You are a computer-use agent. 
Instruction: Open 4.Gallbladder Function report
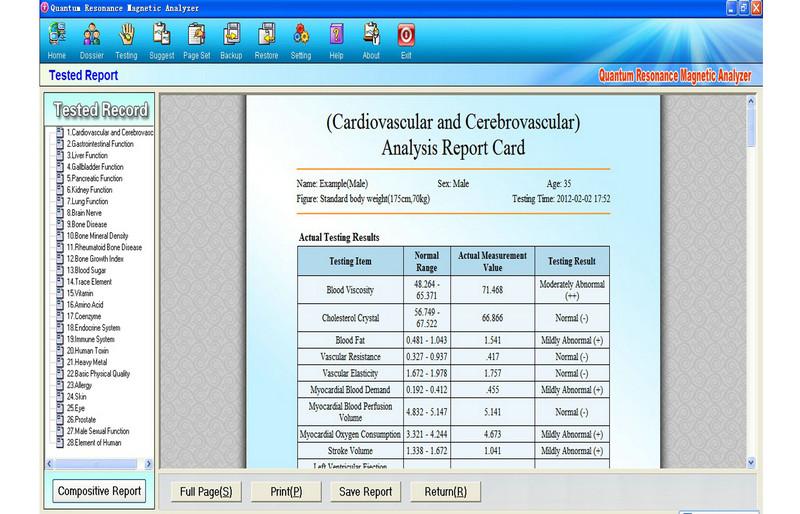click(95, 167)
